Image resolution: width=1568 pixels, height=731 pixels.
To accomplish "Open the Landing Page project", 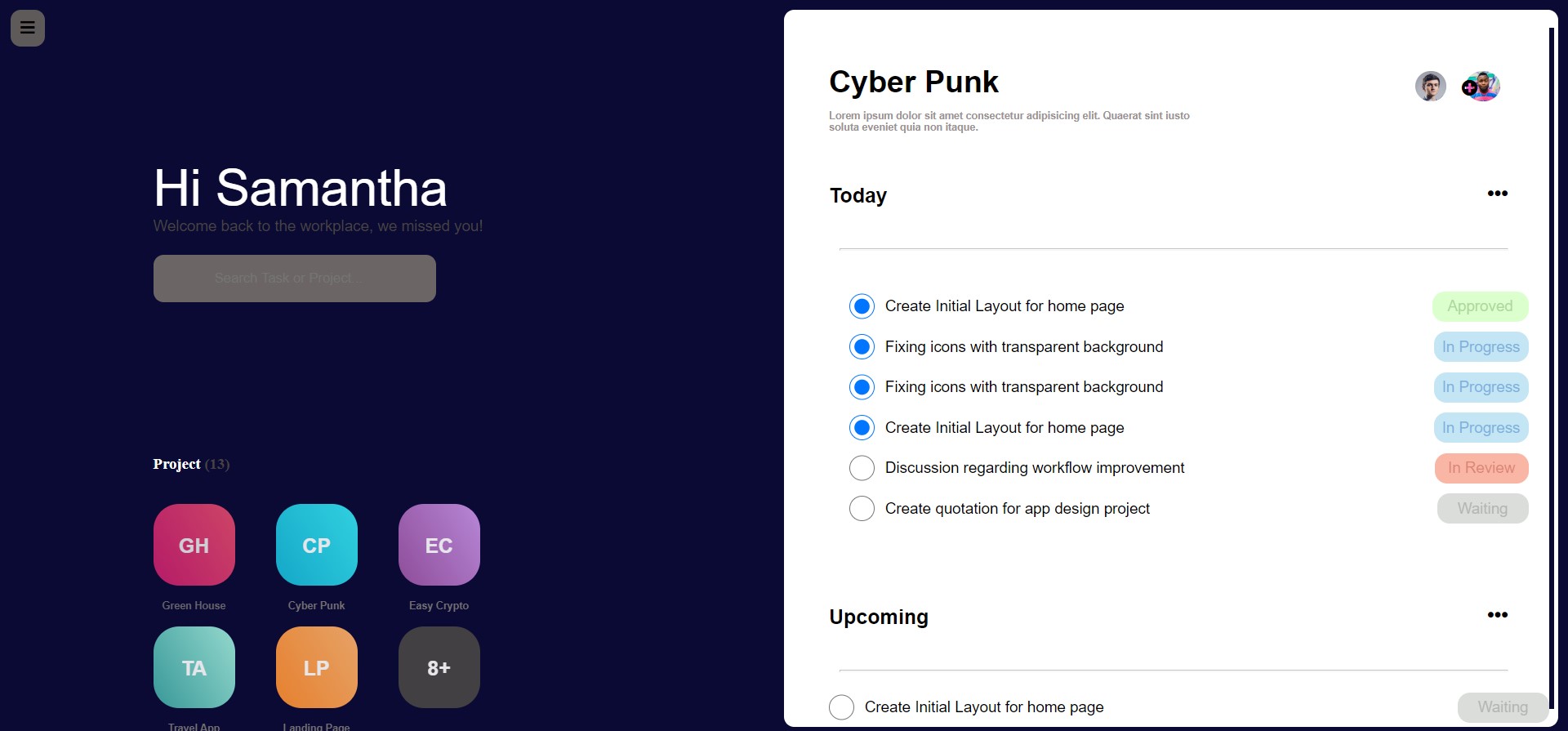I will (x=315, y=667).
